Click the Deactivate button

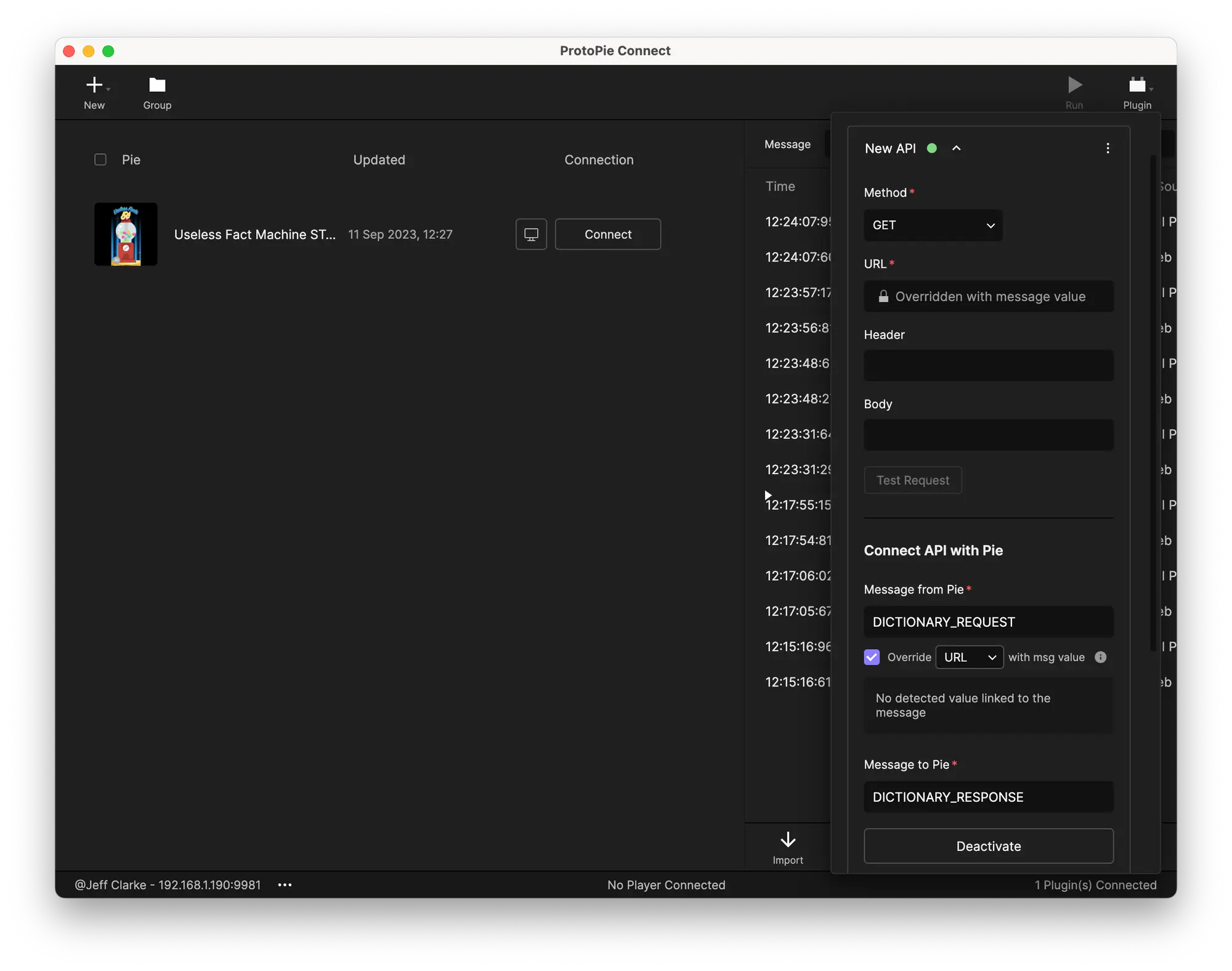coord(989,846)
